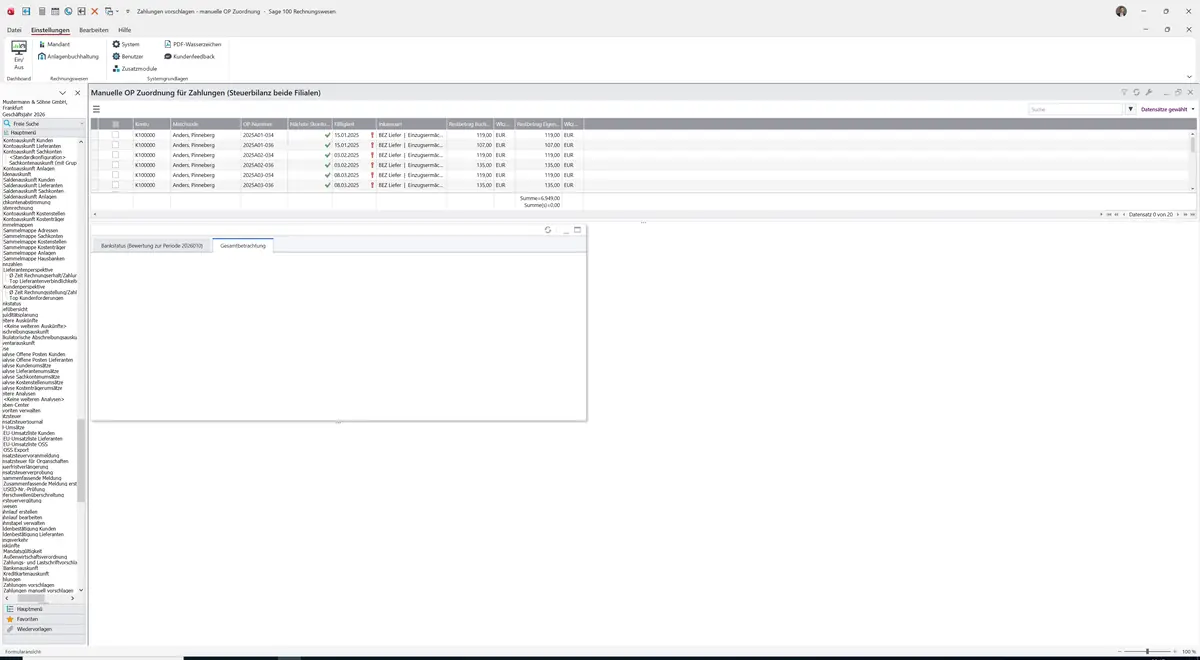The width and height of the screenshot is (1200, 660).
Task: Click the search filter black dropdown arrow
Action: 1131,109
